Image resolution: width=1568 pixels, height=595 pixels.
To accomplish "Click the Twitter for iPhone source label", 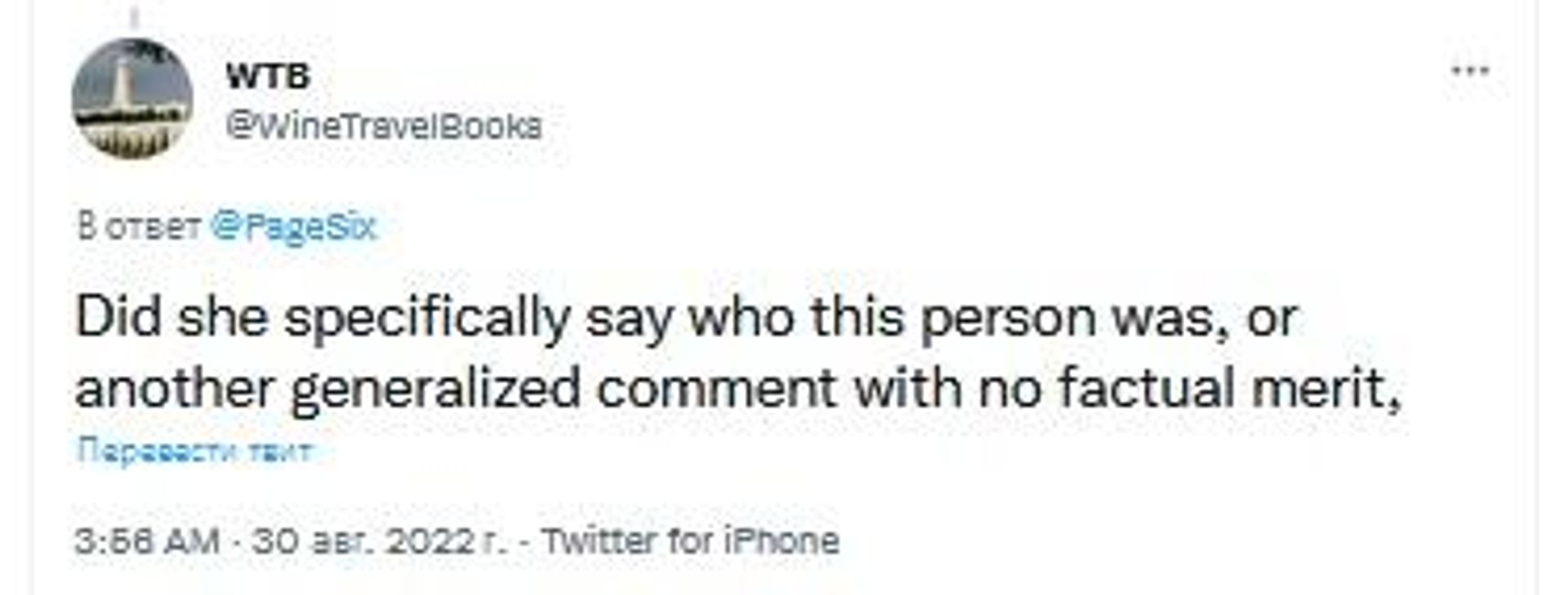I will click(x=691, y=541).
